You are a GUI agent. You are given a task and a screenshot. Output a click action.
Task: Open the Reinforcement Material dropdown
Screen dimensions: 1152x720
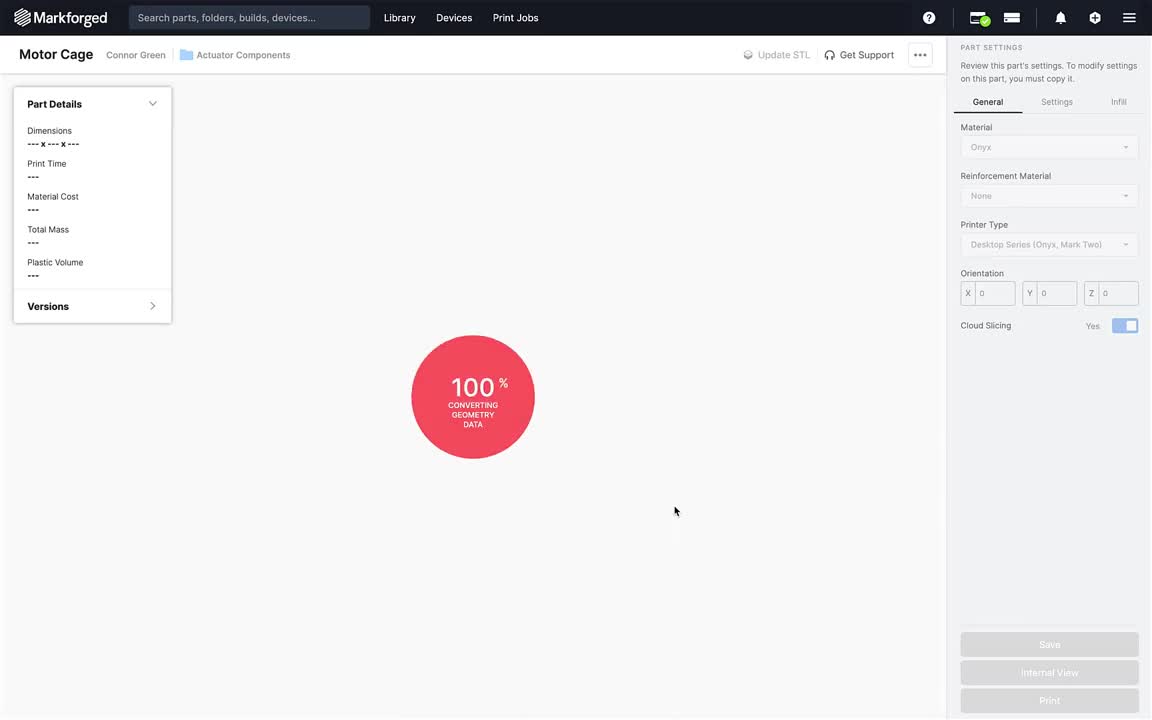click(1049, 195)
